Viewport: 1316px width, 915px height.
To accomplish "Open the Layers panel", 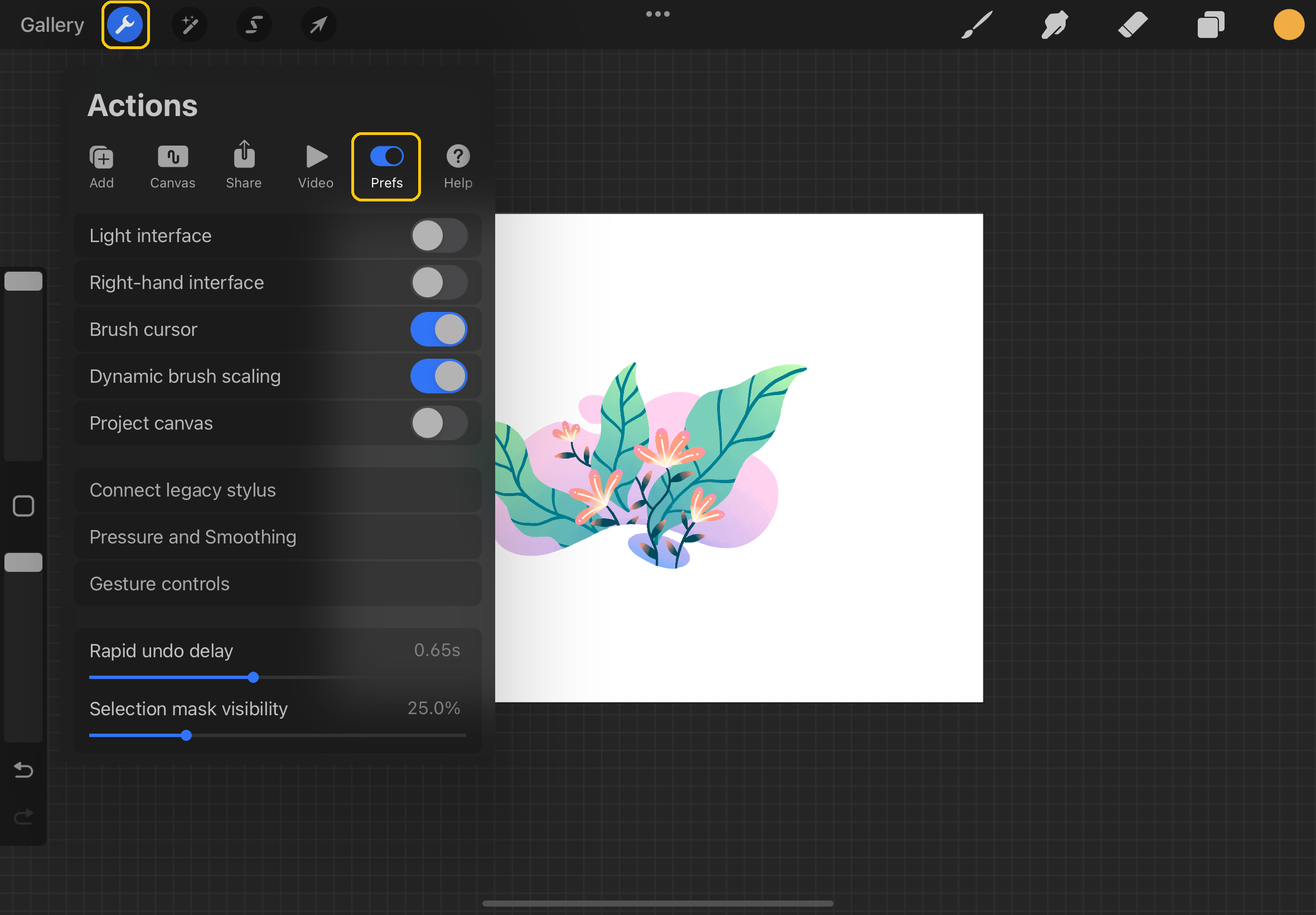I will pos(1211,25).
